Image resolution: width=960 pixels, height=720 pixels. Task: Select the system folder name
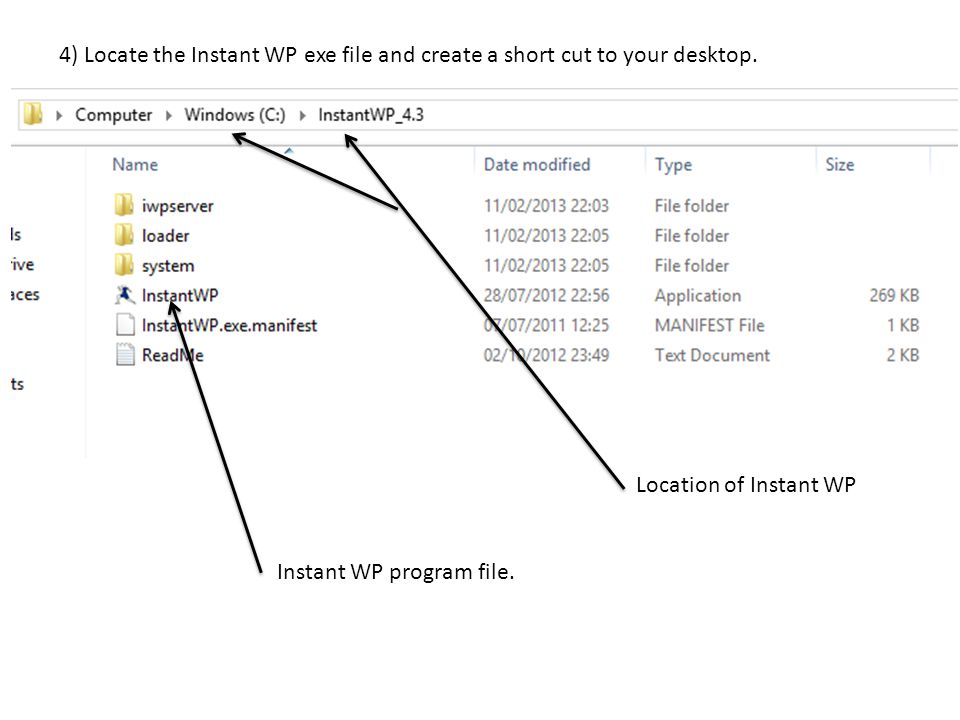168,266
